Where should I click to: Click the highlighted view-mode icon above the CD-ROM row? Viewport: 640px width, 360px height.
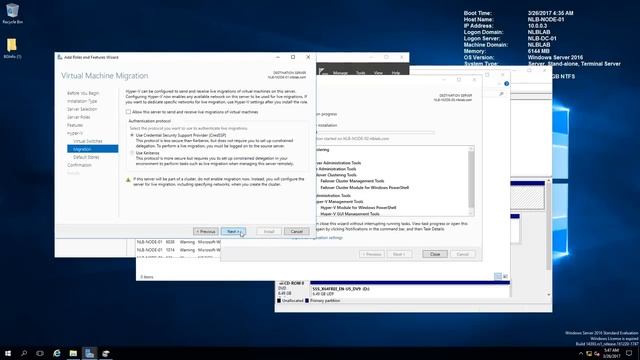coord(498,276)
